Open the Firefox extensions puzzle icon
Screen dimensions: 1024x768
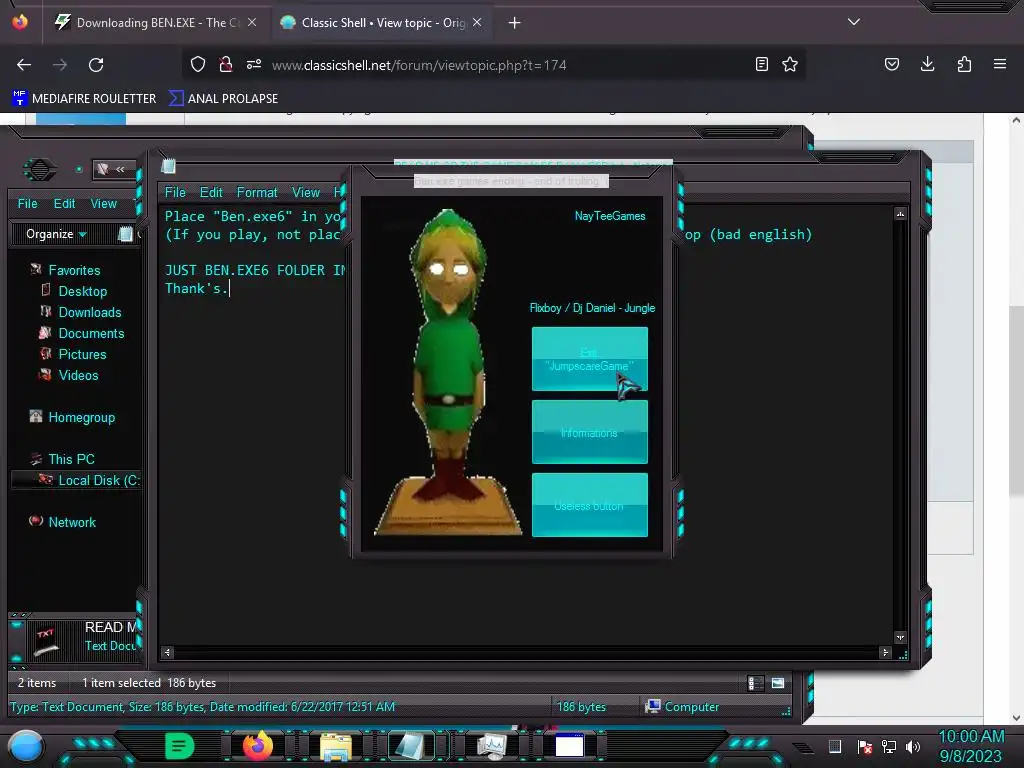[x=964, y=64]
